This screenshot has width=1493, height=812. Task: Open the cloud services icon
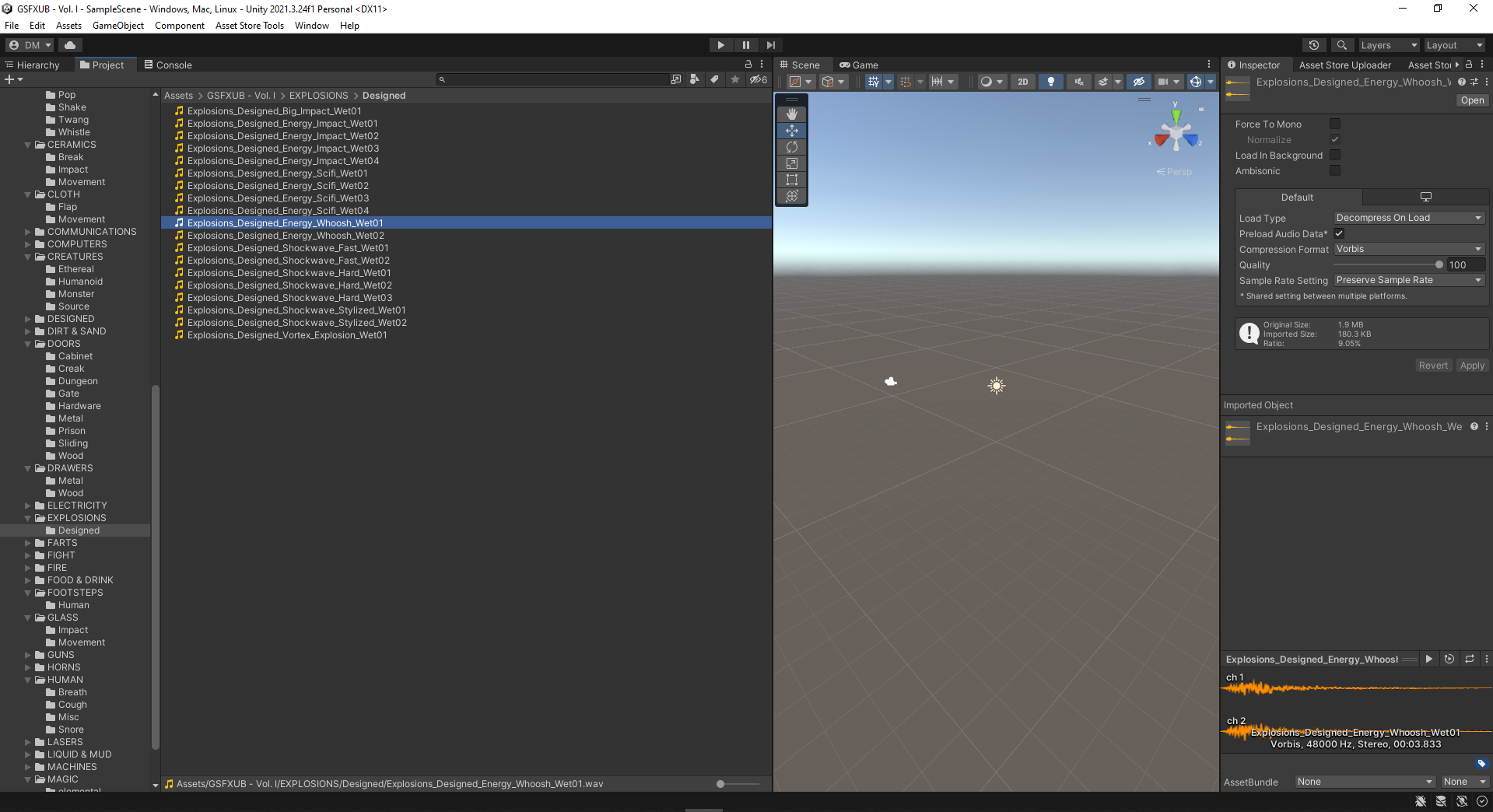pos(69,45)
